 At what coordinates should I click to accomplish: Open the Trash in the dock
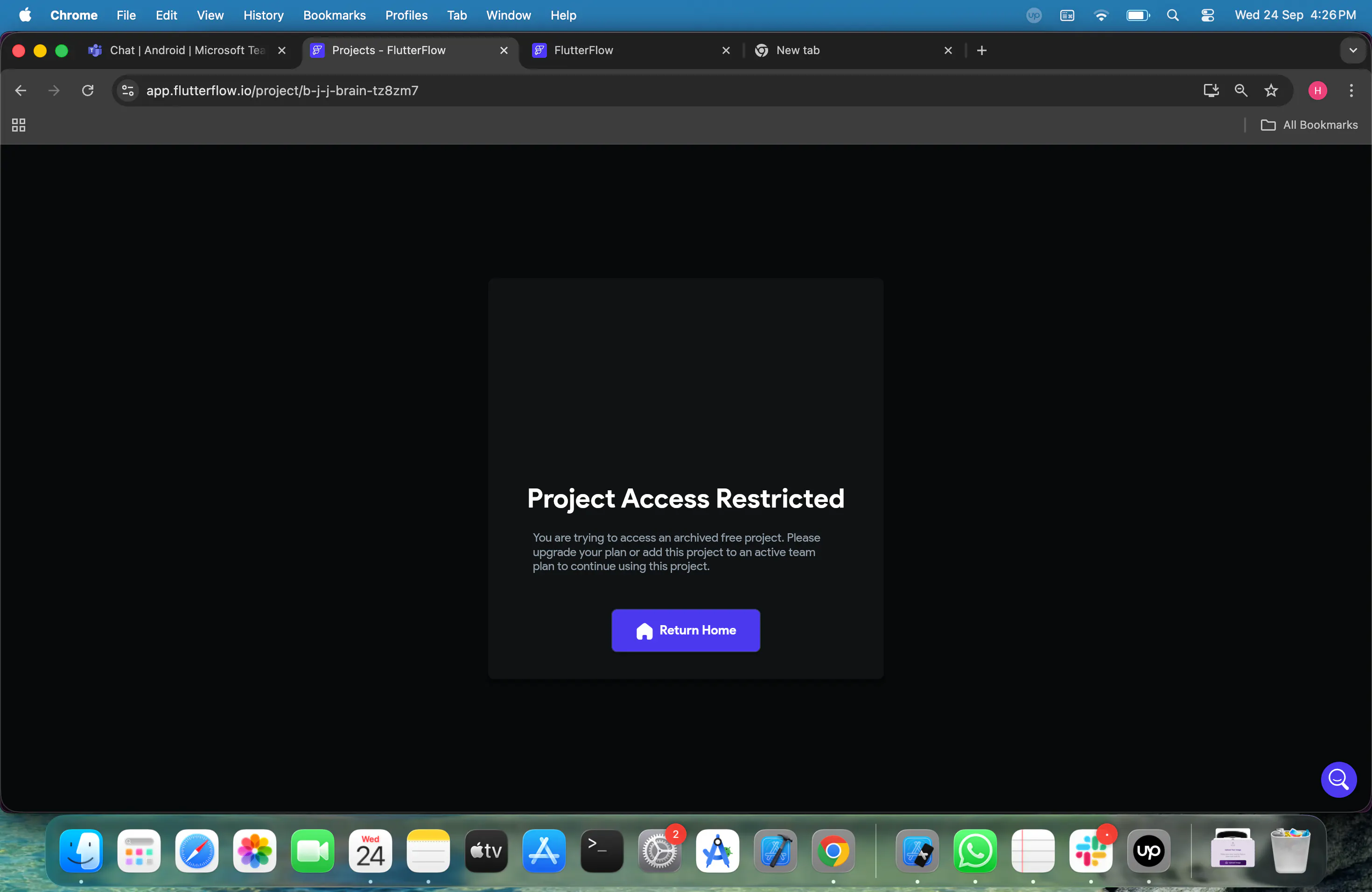coord(1290,850)
